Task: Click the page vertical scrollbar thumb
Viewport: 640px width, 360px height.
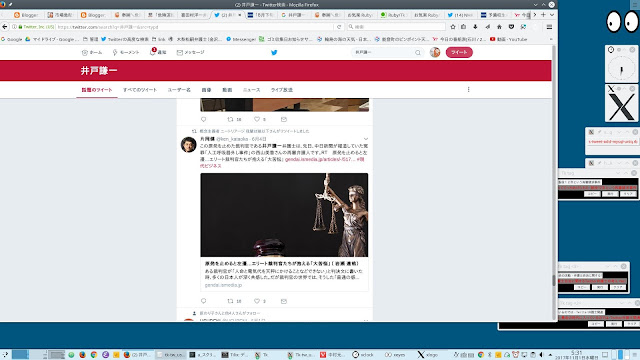Action: (x=554, y=280)
